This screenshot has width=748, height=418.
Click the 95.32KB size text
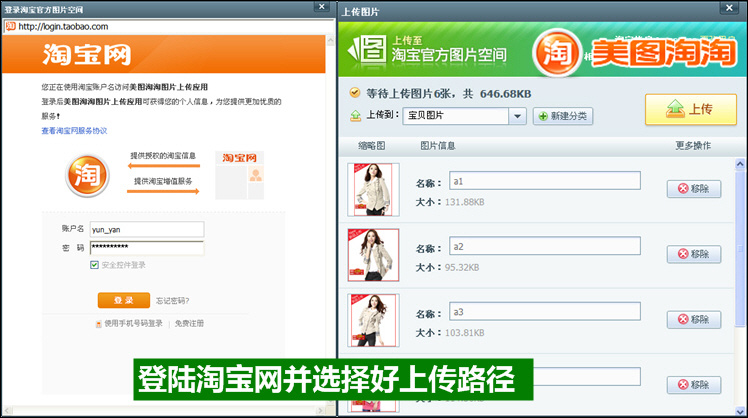point(462,268)
